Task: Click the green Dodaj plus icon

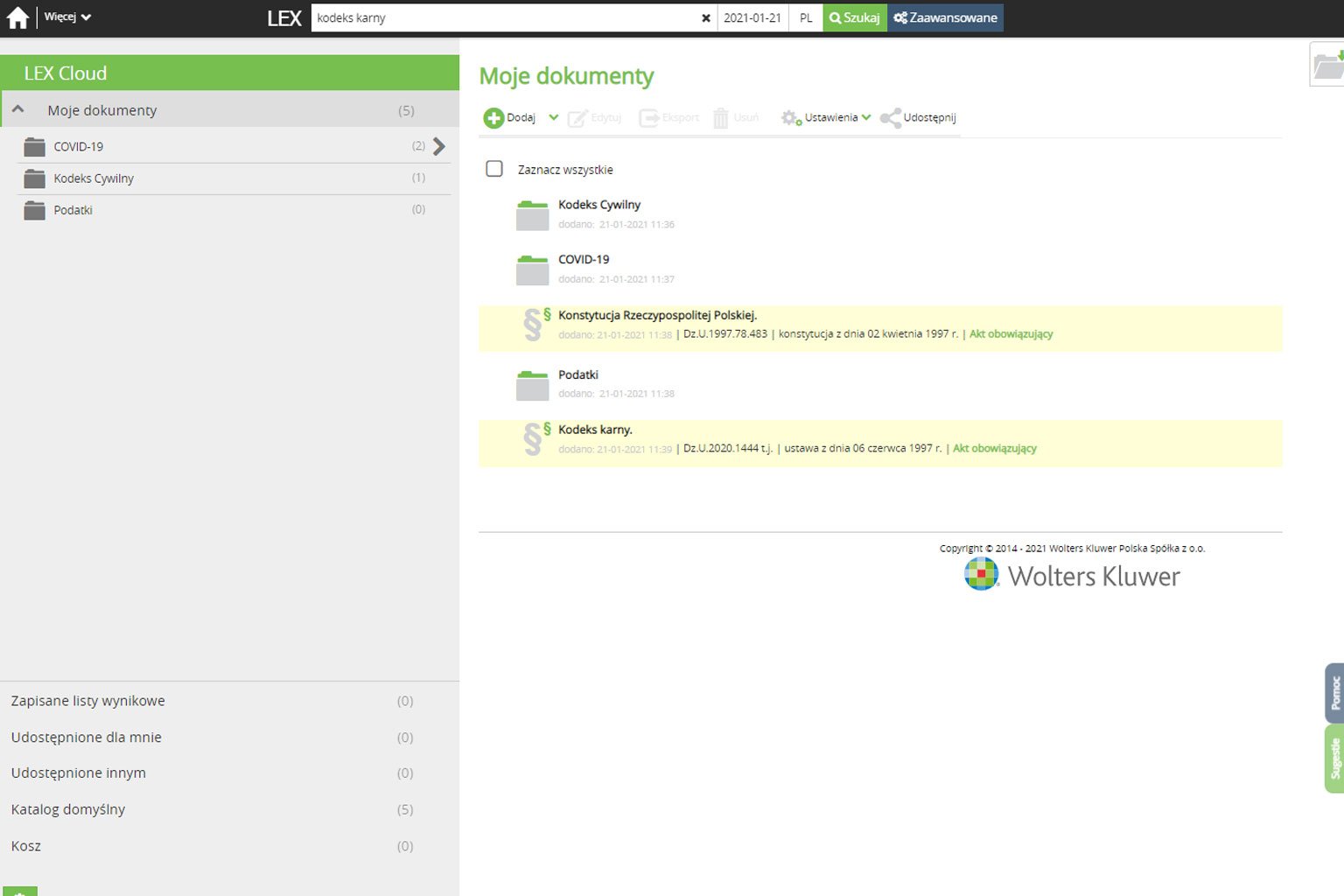Action: (493, 118)
